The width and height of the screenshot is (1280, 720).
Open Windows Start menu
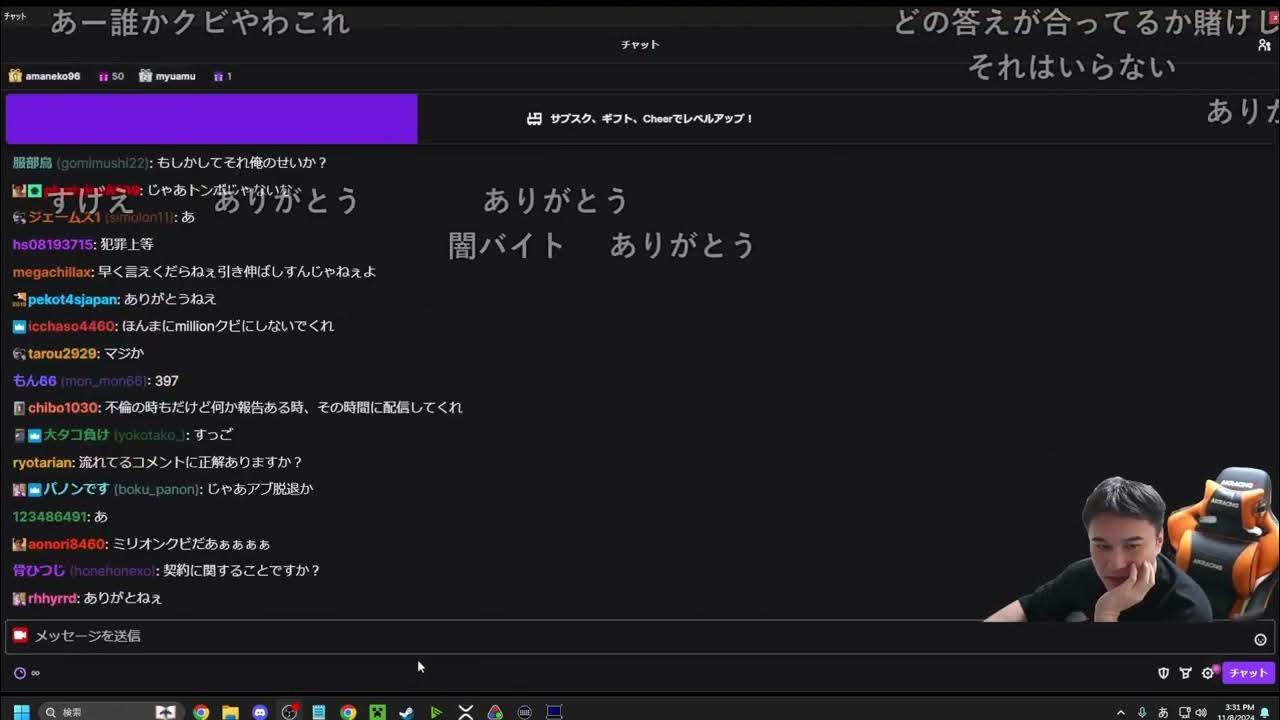[21, 712]
